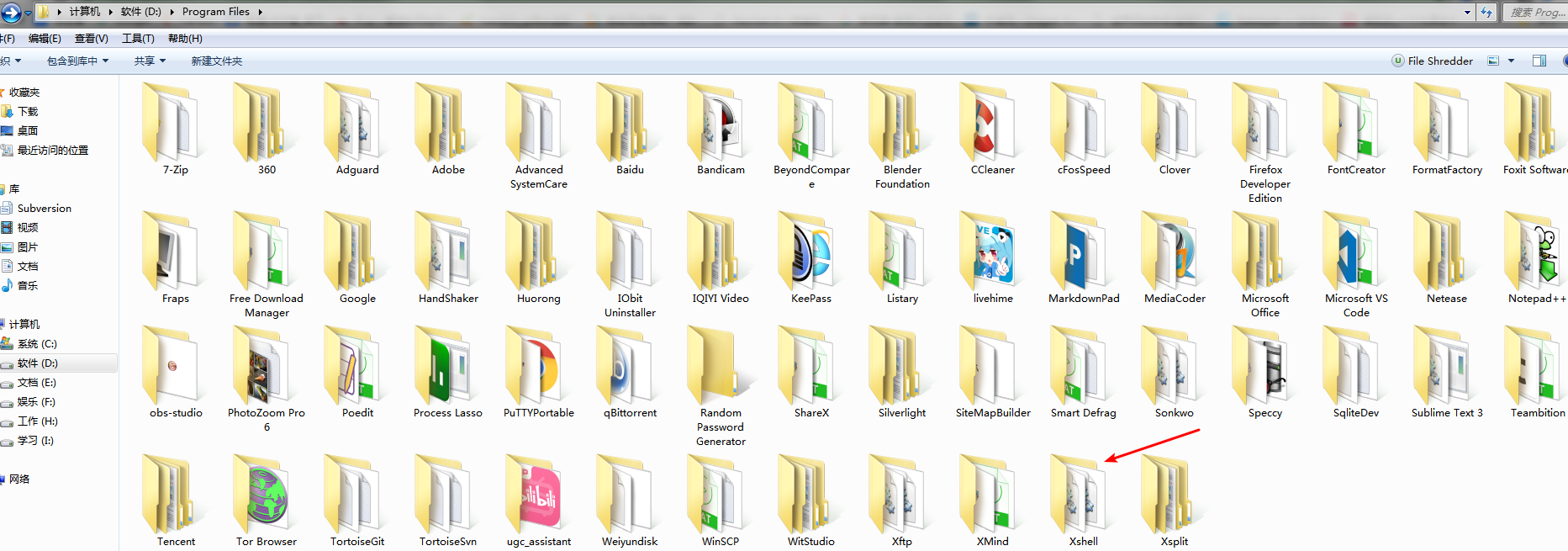Image resolution: width=1568 pixels, height=551 pixels.
Task: Open the obs-studio folder
Action: coord(176,372)
